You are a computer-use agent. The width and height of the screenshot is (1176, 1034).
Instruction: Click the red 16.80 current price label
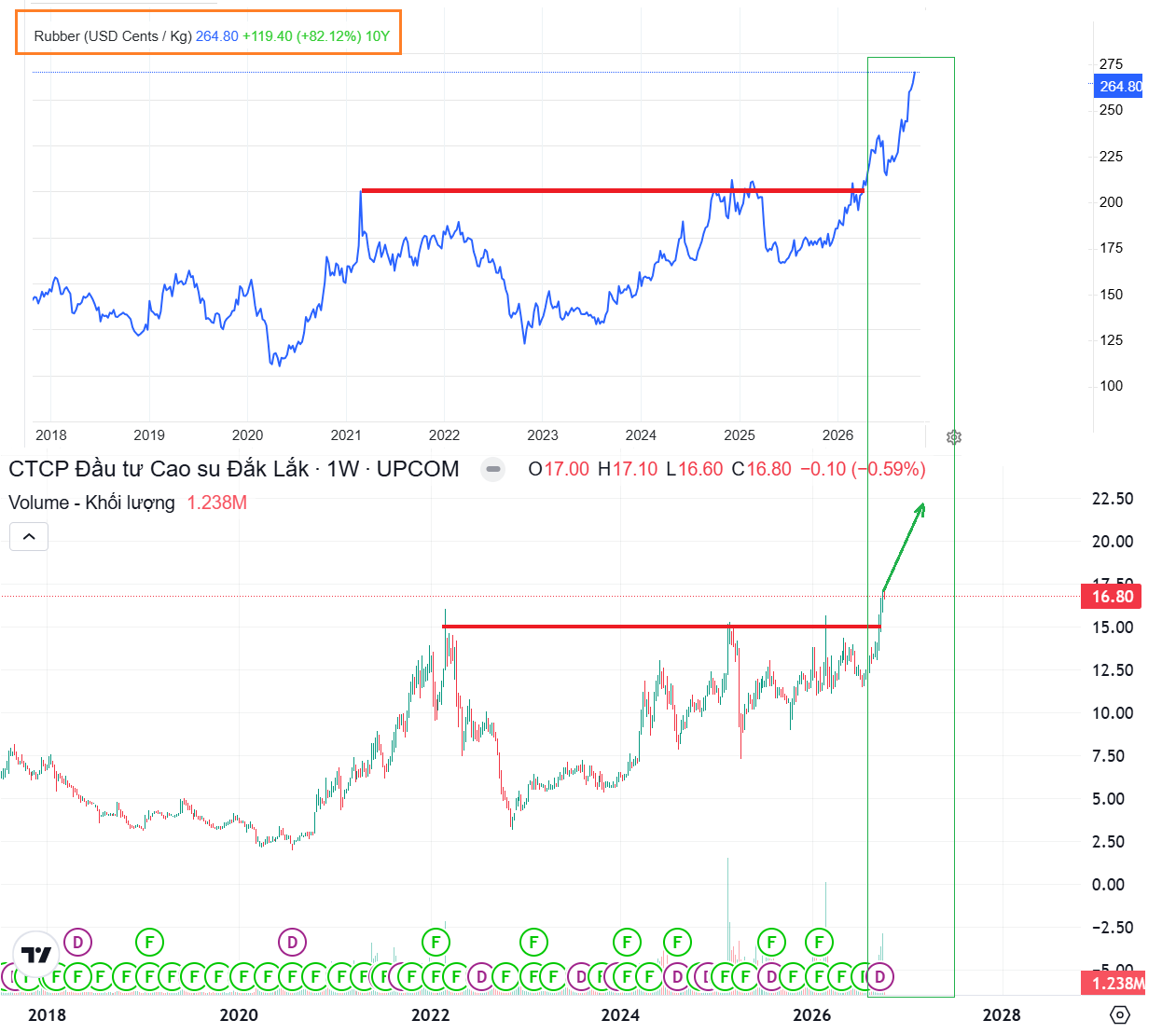pyautogui.click(x=1112, y=597)
